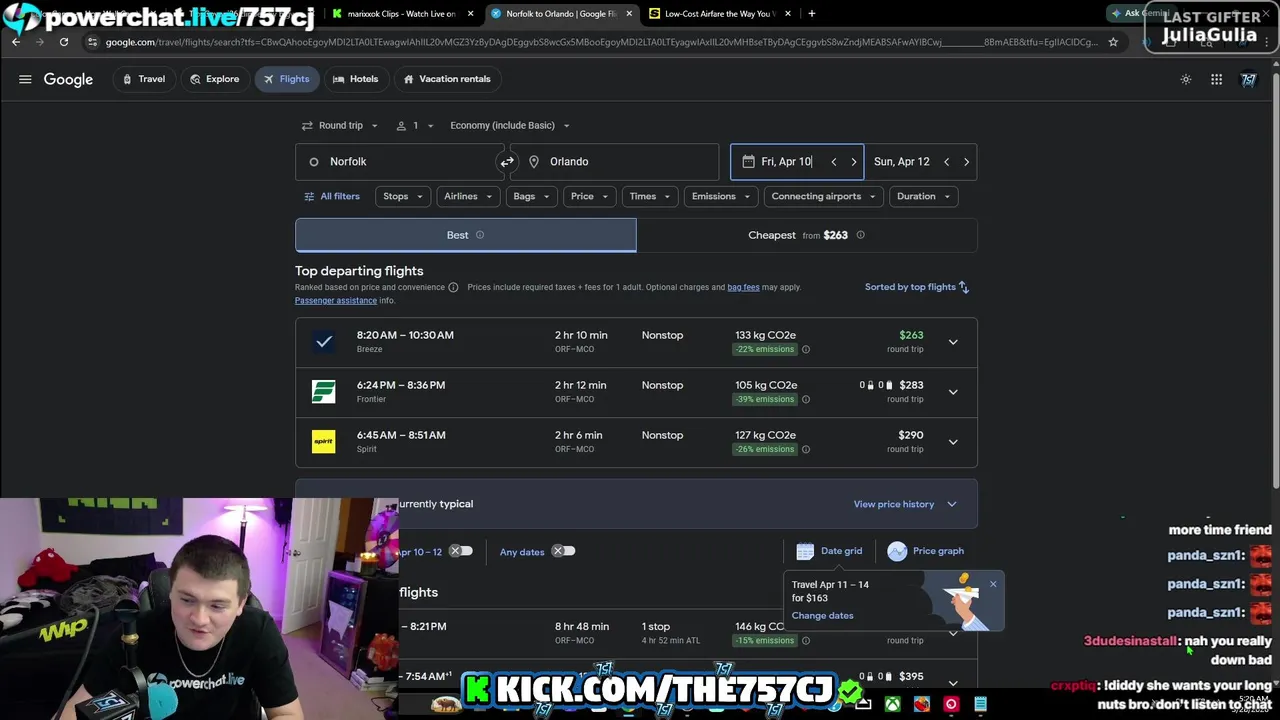Swap origin and destination airports
Viewport: 1280px width, 720px height.
(507, 161)
